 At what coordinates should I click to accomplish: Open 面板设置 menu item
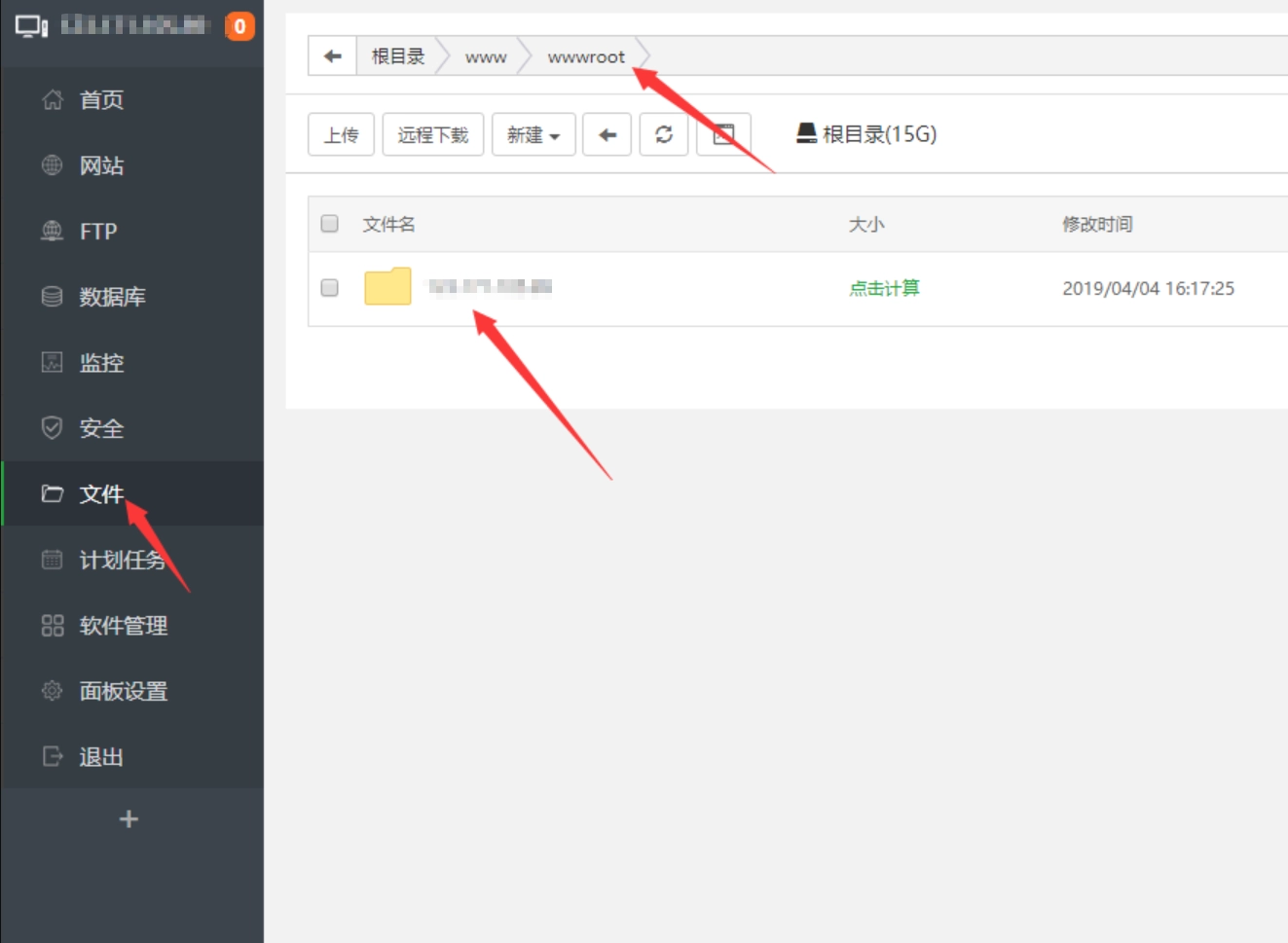(x=123, y=691)
